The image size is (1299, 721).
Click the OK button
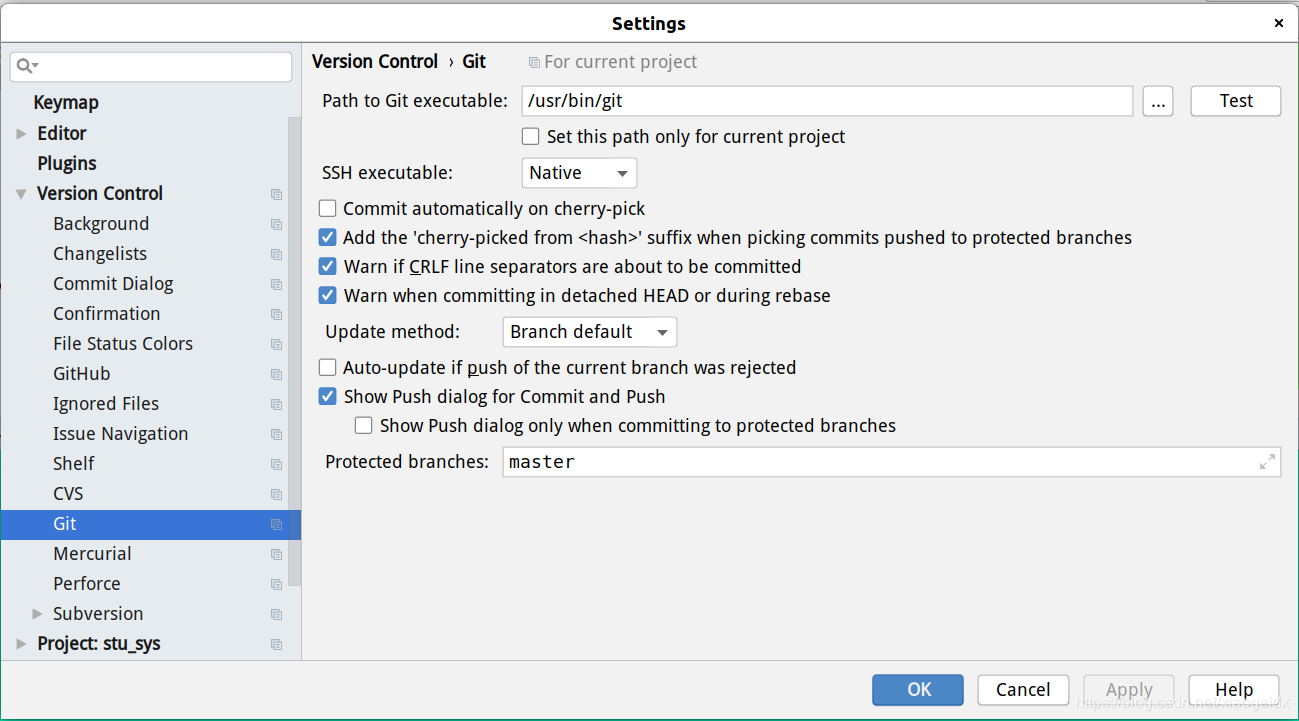tap(918, 690)
